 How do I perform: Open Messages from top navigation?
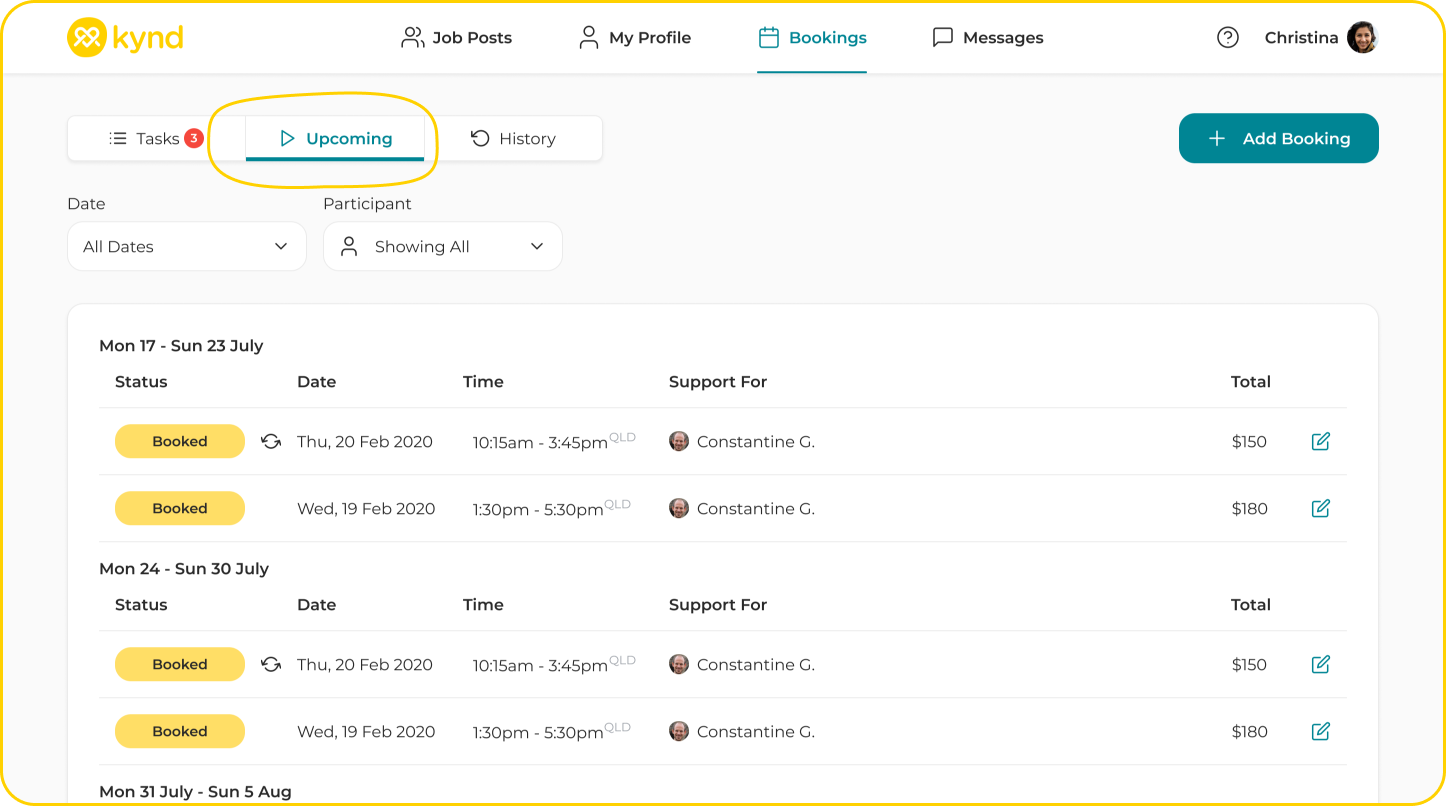tap(987, 38)
